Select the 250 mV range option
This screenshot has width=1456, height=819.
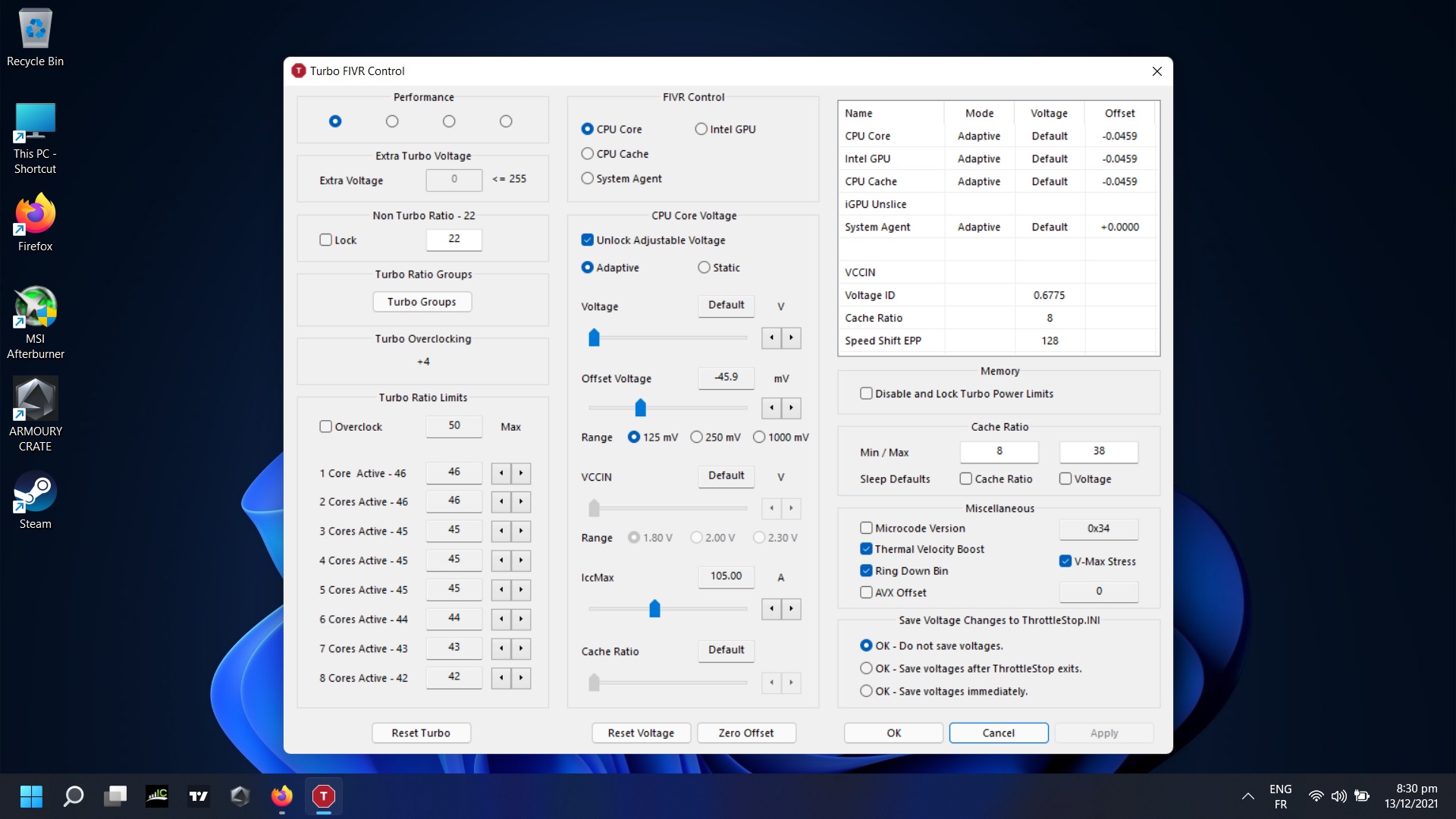click(x=696, y=438)
